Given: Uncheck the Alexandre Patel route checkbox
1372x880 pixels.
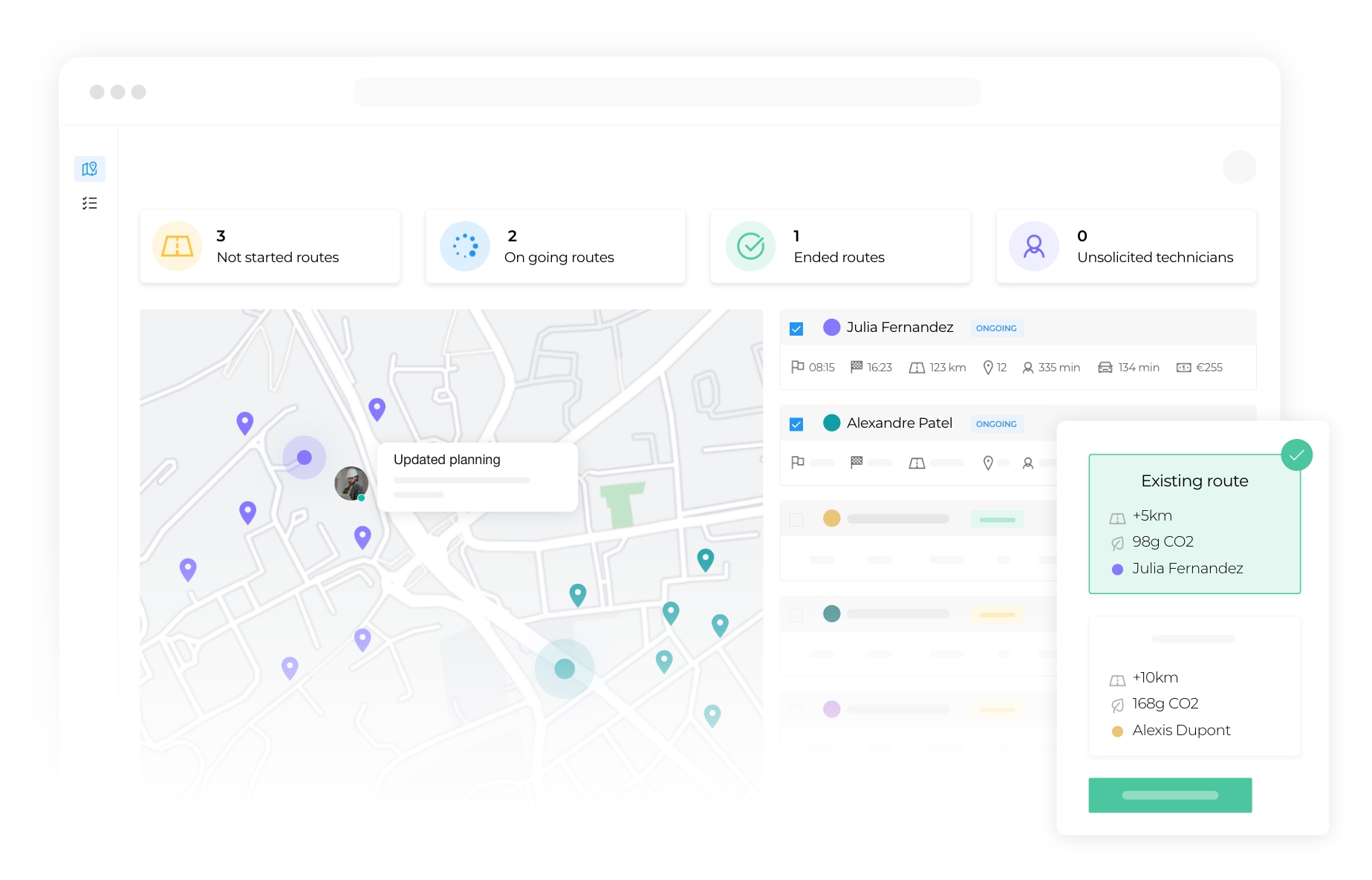Looking at the screenshot, I should (796, 423).
